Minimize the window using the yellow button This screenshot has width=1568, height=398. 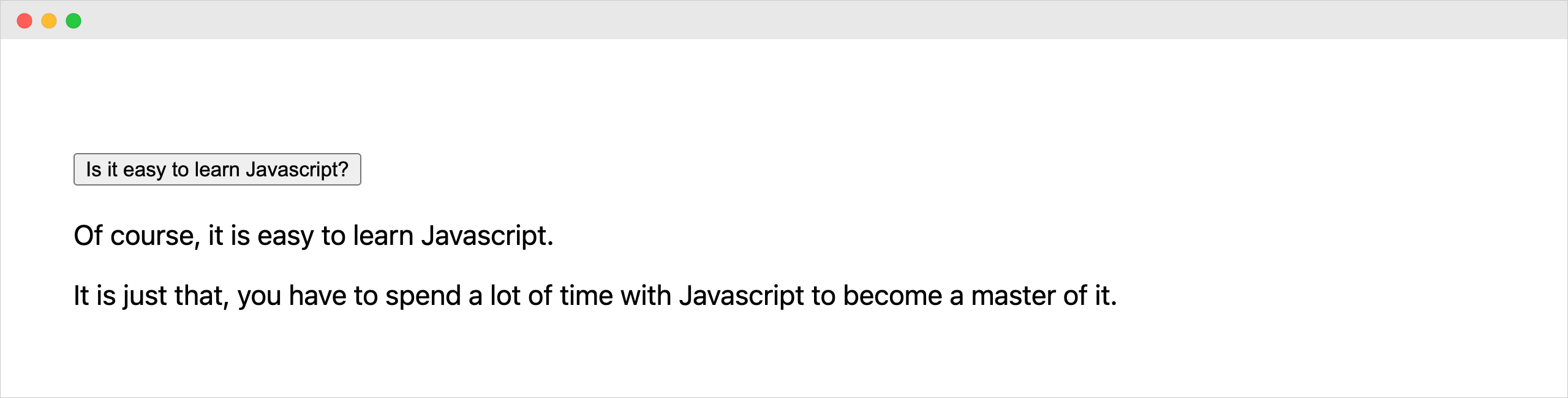point(49,21)
